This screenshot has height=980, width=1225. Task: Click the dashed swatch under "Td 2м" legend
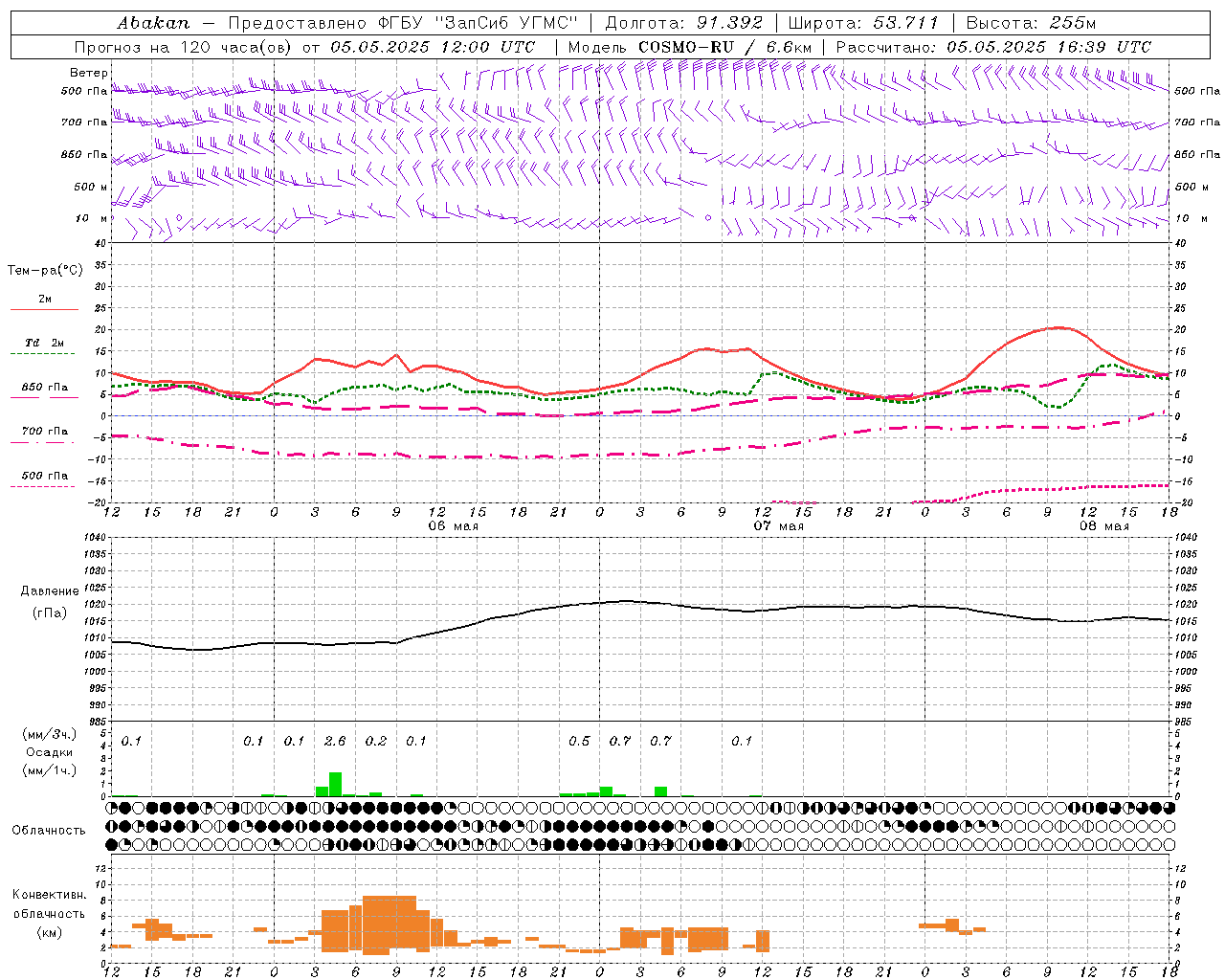[43, 354]
